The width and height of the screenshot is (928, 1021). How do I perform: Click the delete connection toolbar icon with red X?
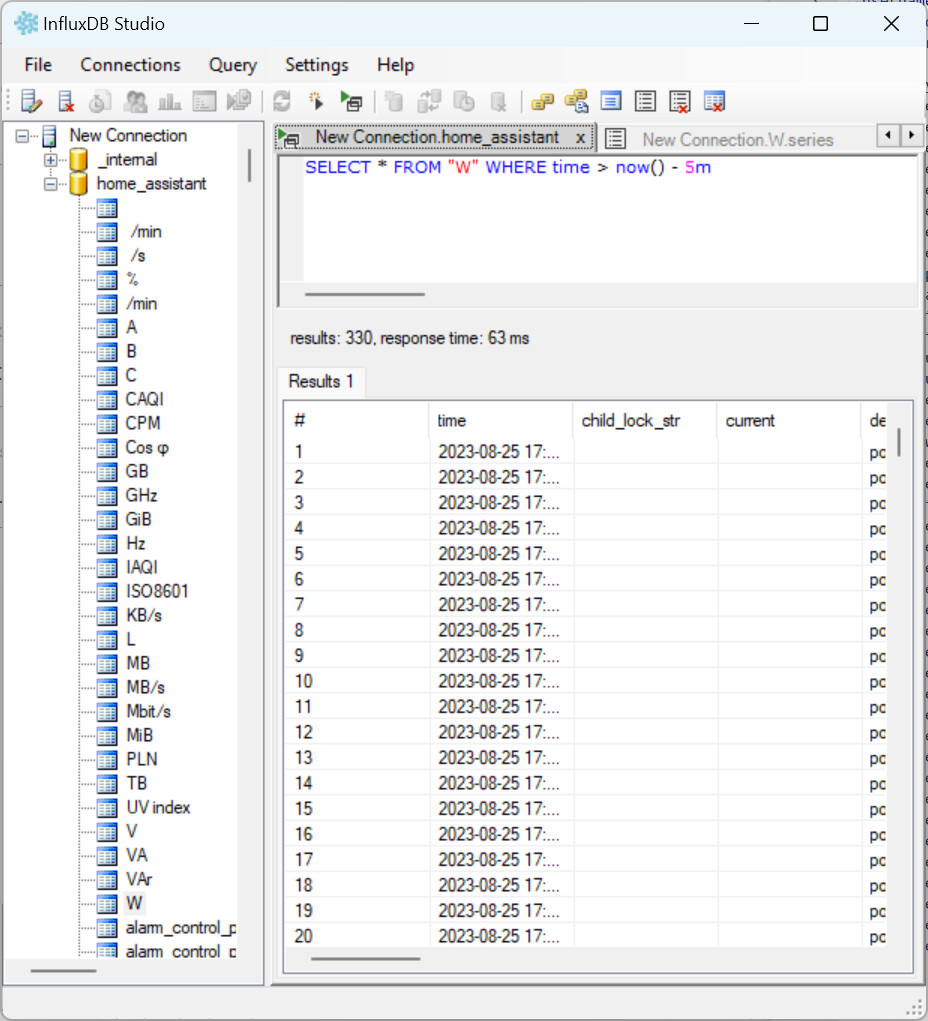66,102
